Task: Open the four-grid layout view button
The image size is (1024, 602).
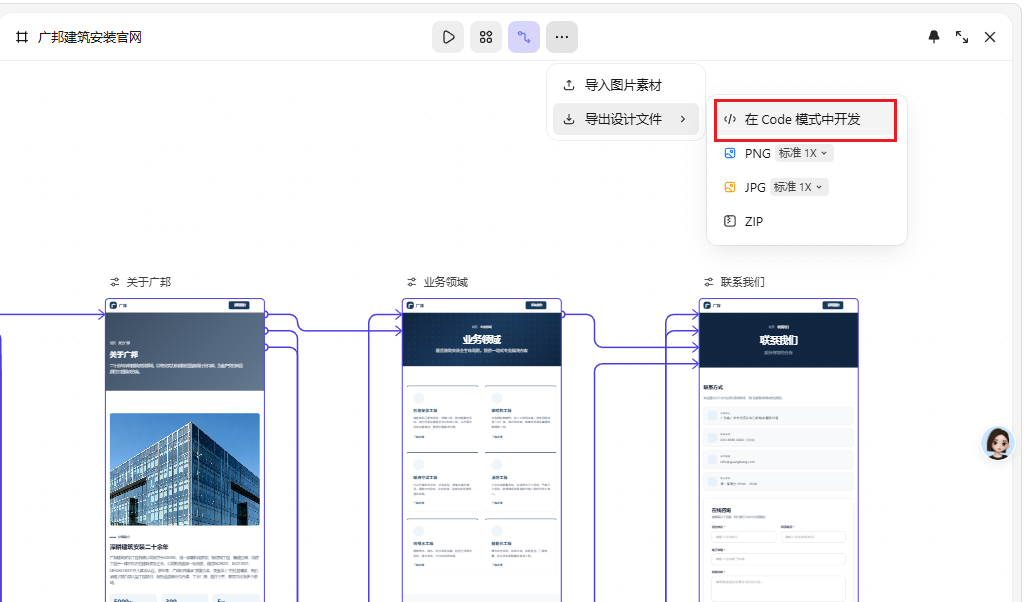Action: 486,37
